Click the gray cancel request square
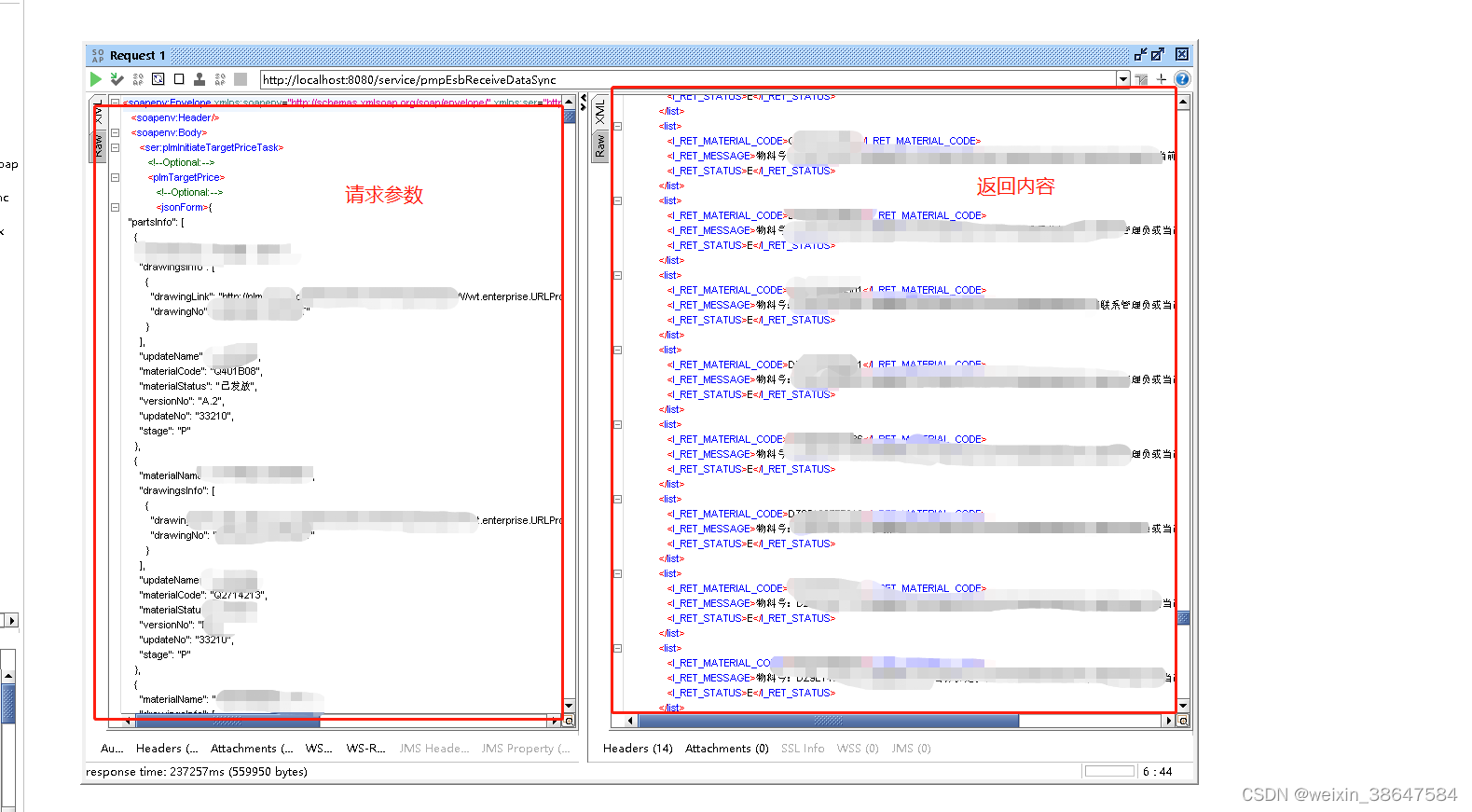This screenshot has width=1472, height=812. click(x=241, y=79)
